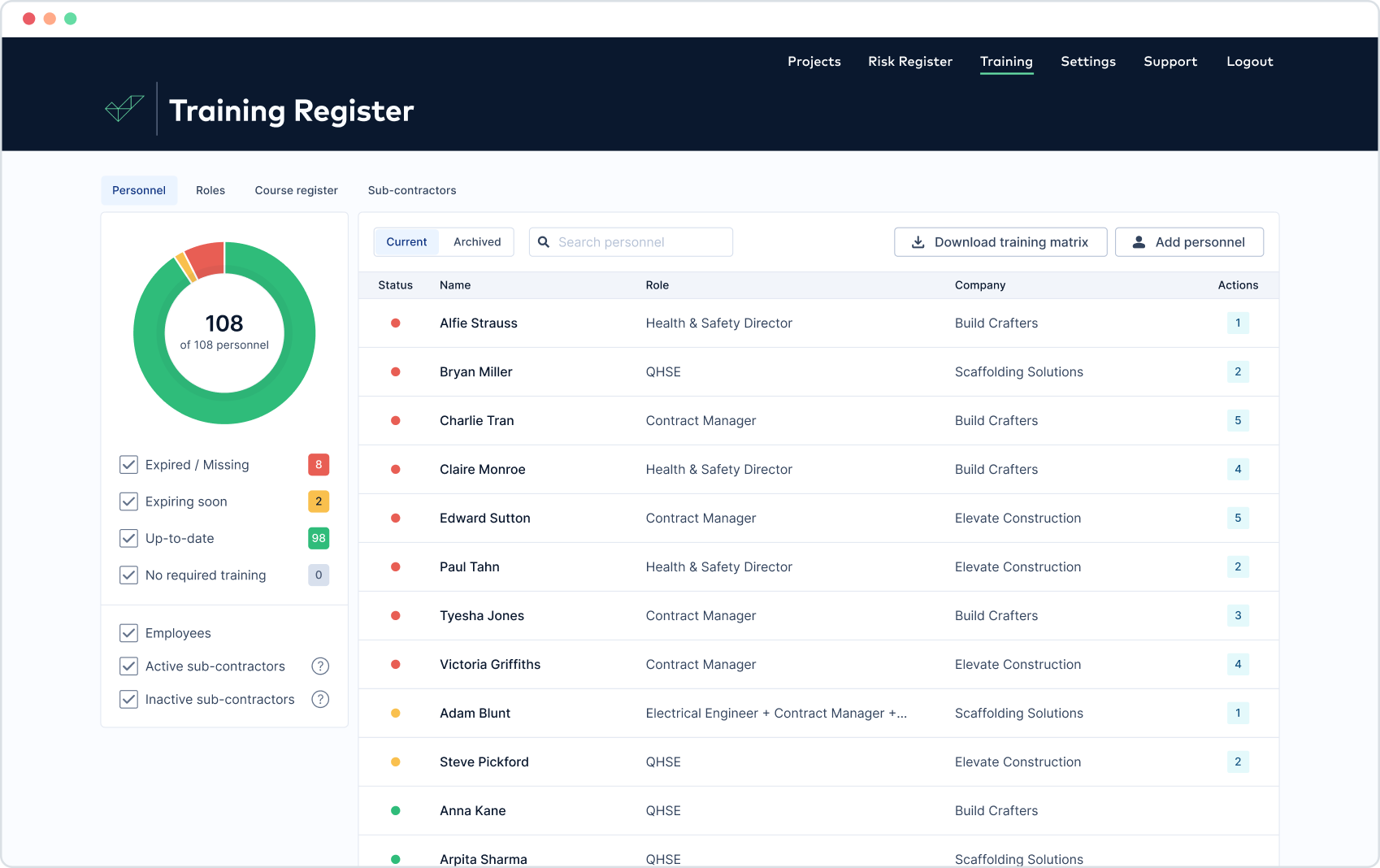Open help icon beside Inactive sub-contractors
The height and width of the screenshot is (868, 1380).
point(320,699)
